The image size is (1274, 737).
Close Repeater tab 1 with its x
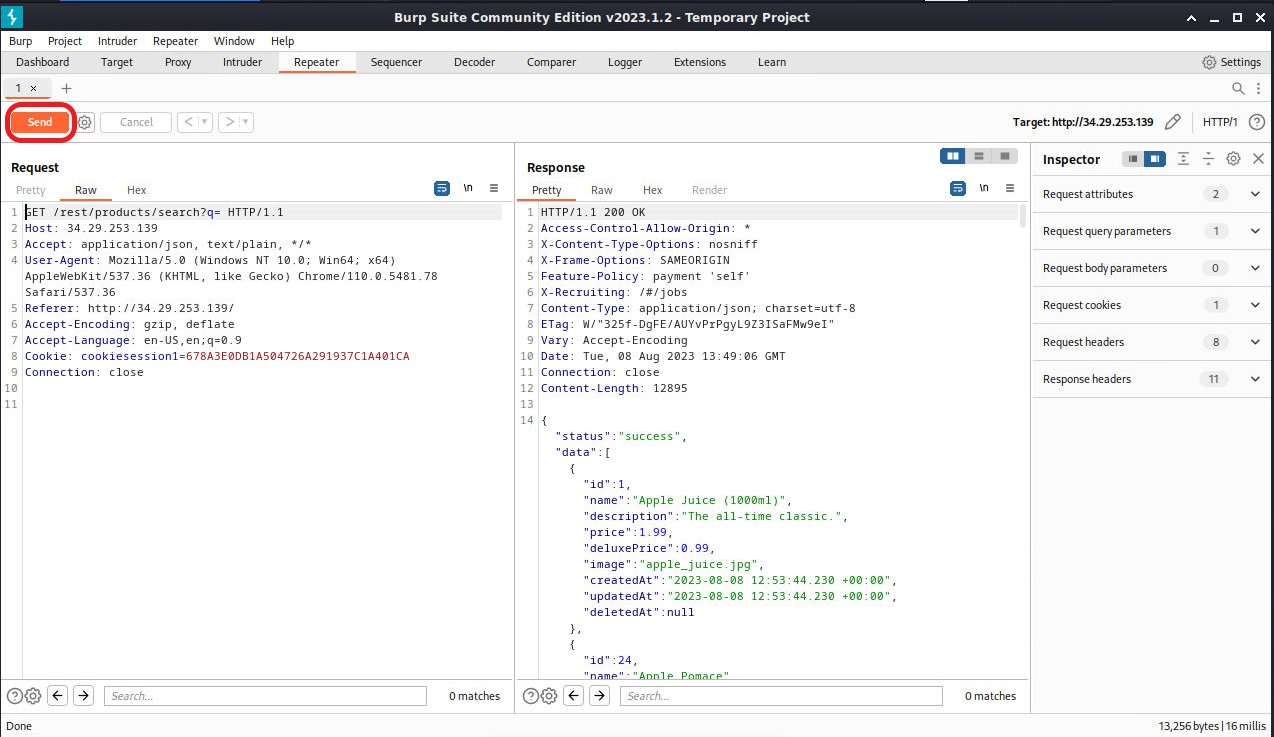pos(33,88)
